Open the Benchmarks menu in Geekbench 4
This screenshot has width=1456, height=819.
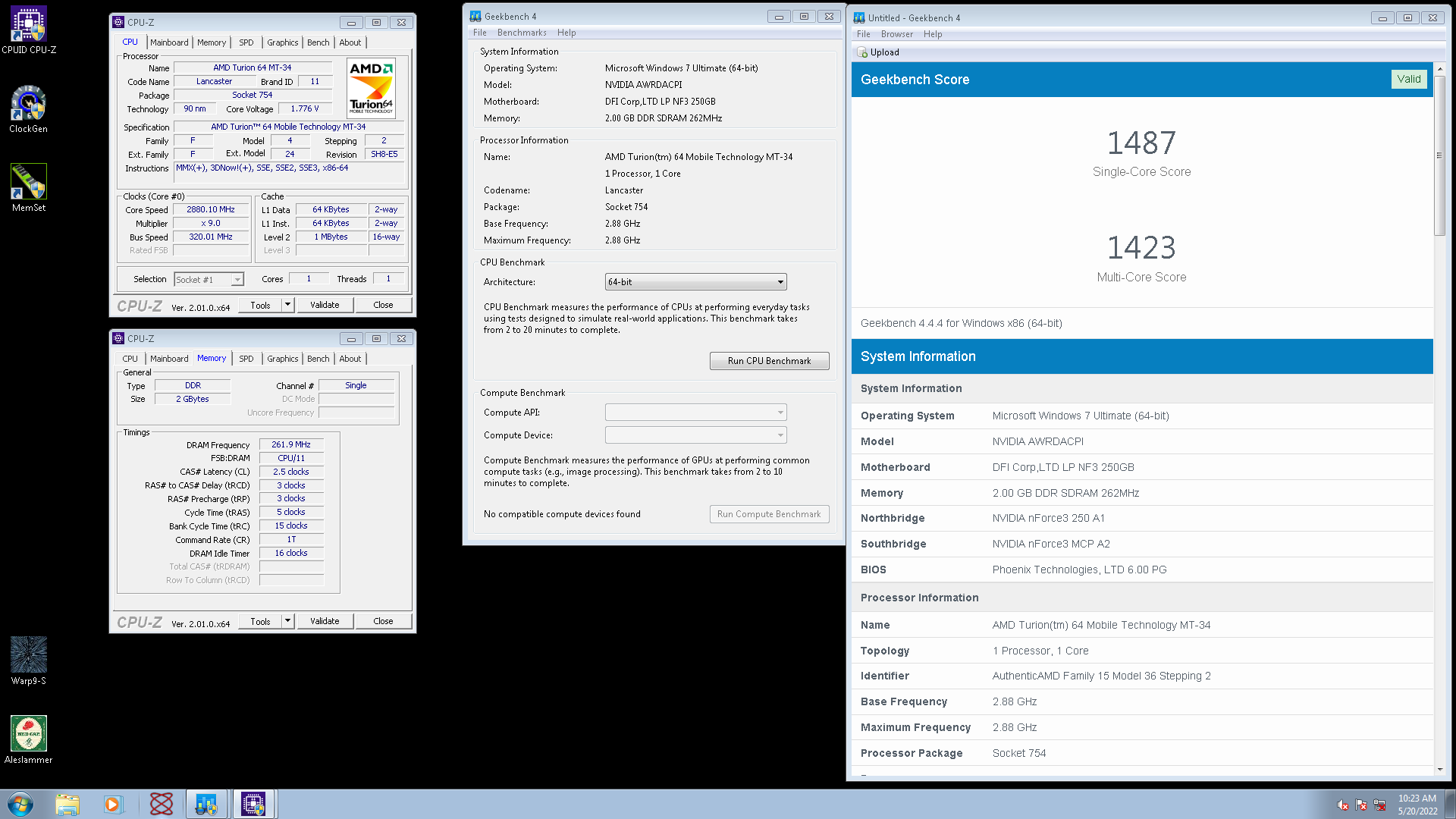click(522, 33)
